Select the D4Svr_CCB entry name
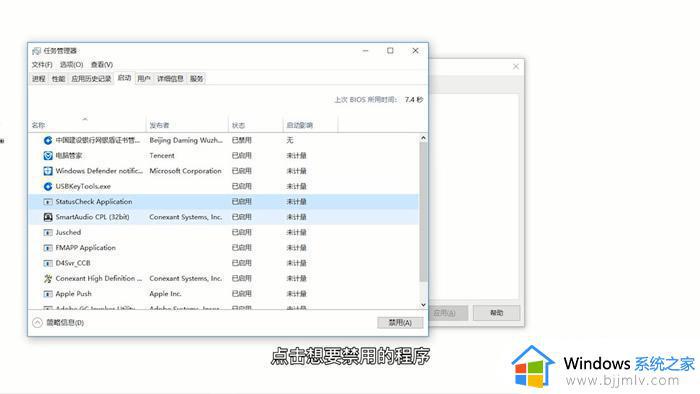 pyautogui.click(x=73, y=263)
